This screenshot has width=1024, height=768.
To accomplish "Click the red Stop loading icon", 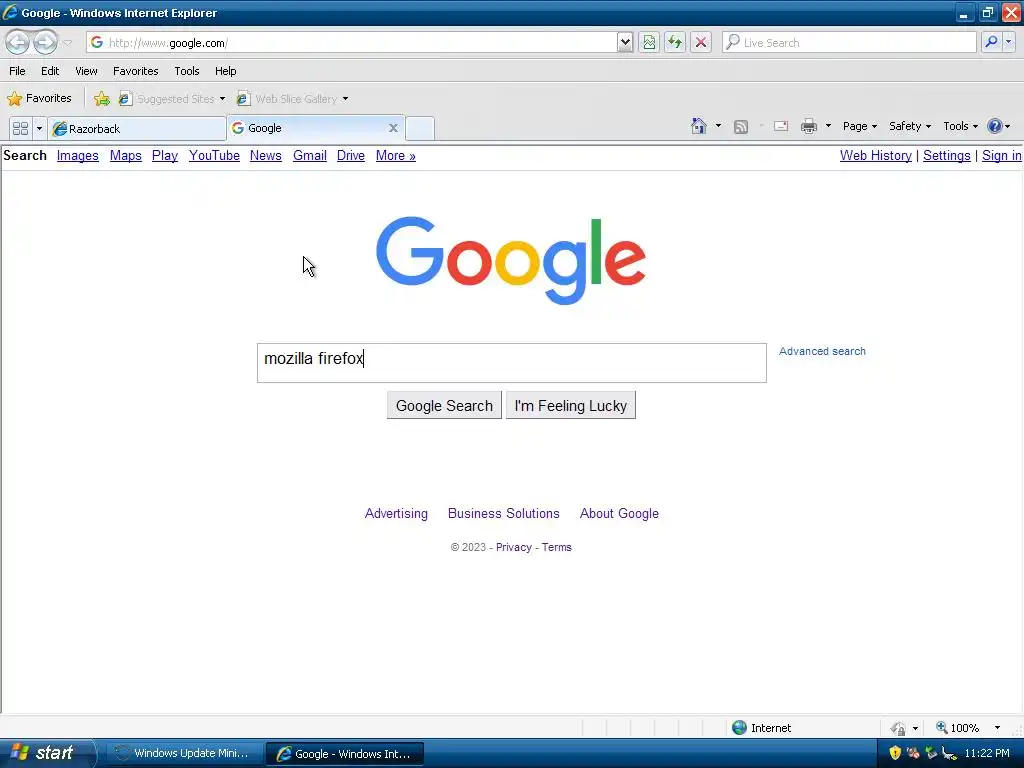I will 701,42.
